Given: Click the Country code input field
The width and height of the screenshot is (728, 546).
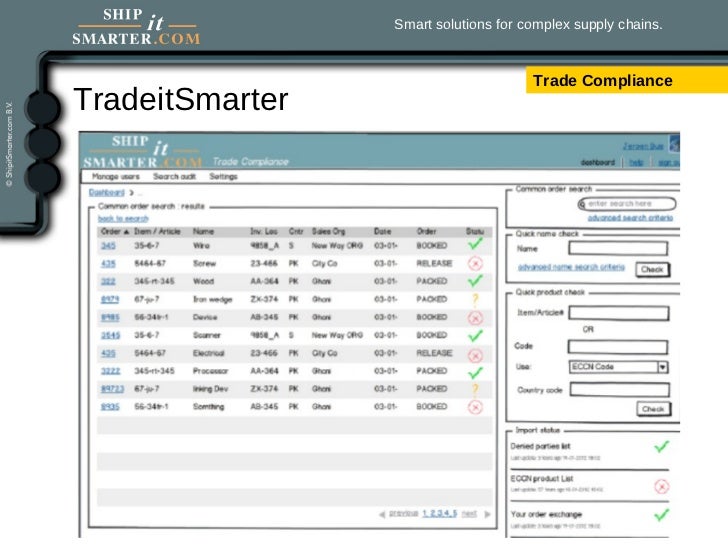Looking at the screenshot, I should pos(620,389).
